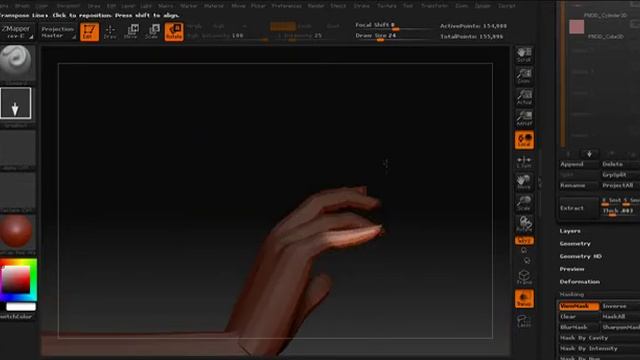Open the Render menu
640x360 pixels.
tap(316, 6)
